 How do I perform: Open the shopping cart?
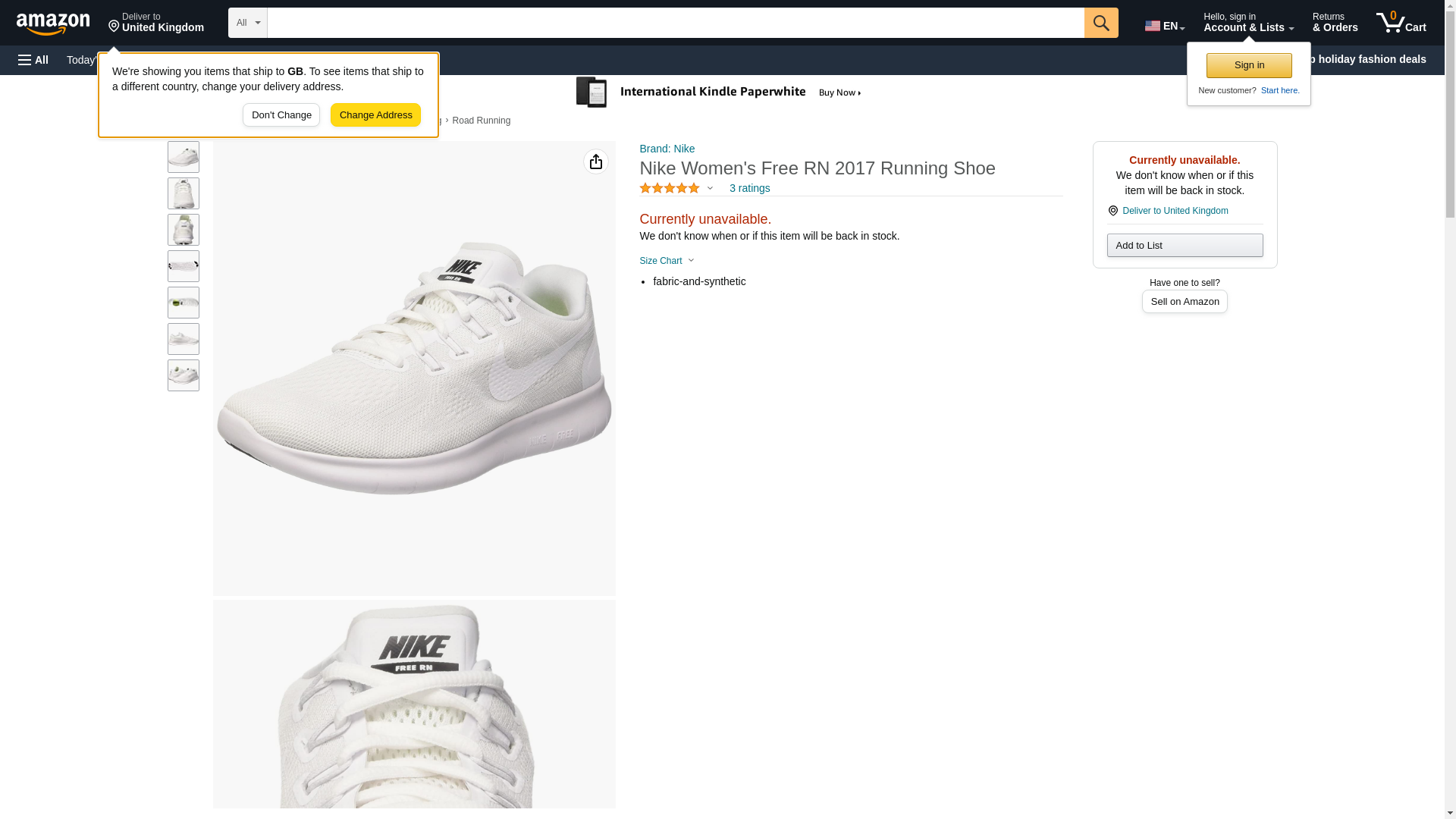1401,23
